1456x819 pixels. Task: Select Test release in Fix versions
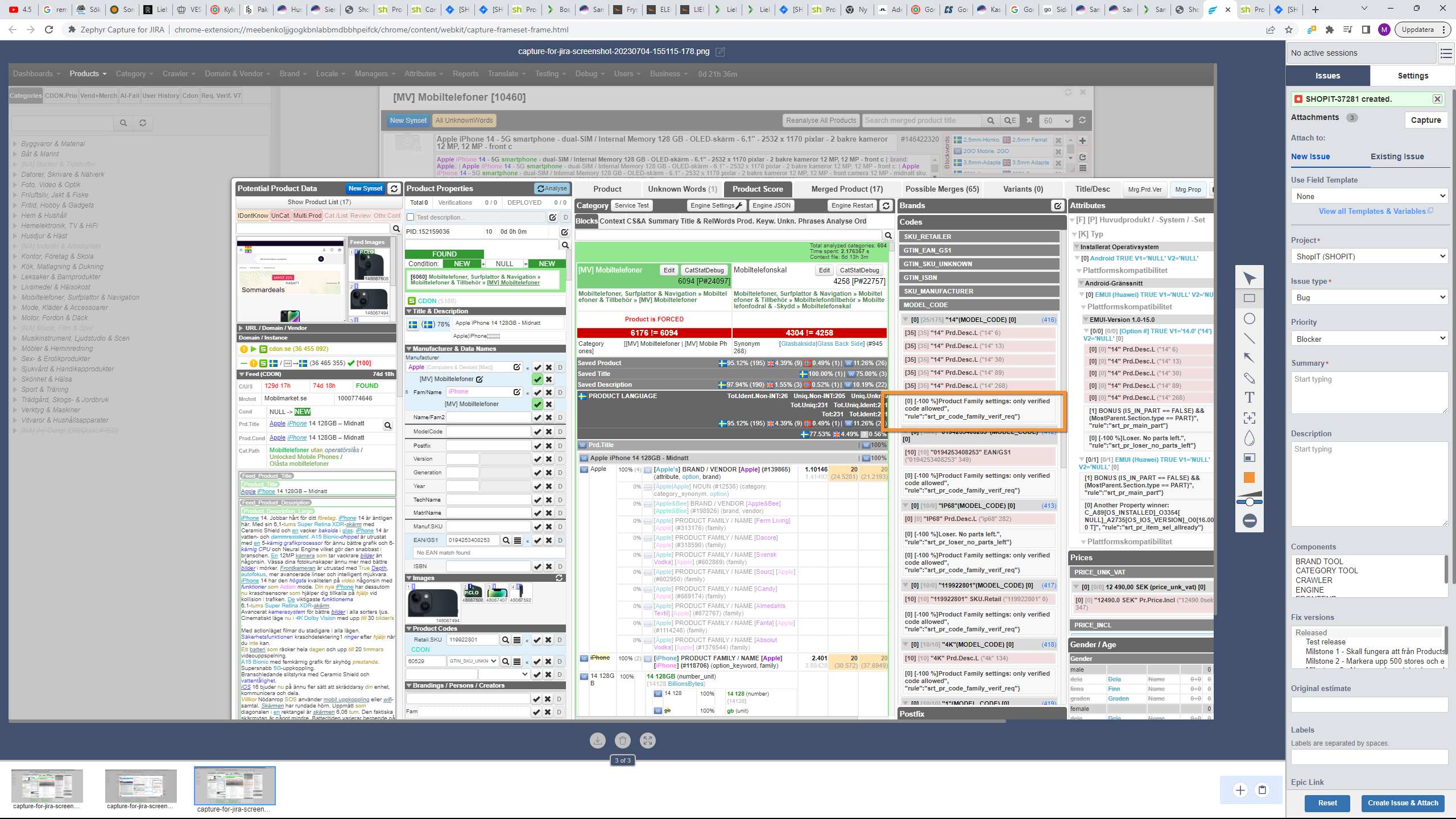click(x=1325, y=642)
